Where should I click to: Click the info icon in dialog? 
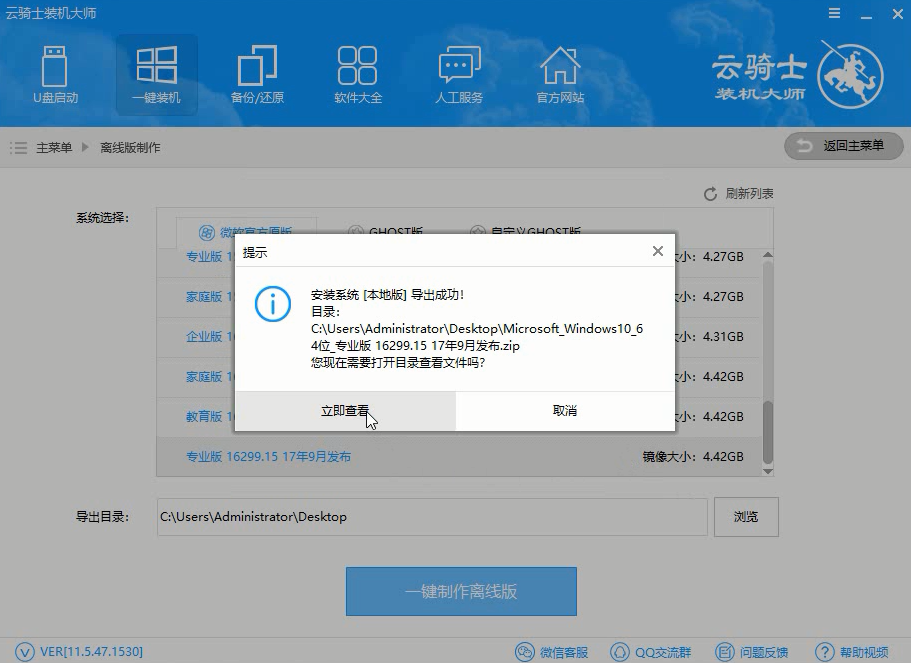[x=273, y=304]
